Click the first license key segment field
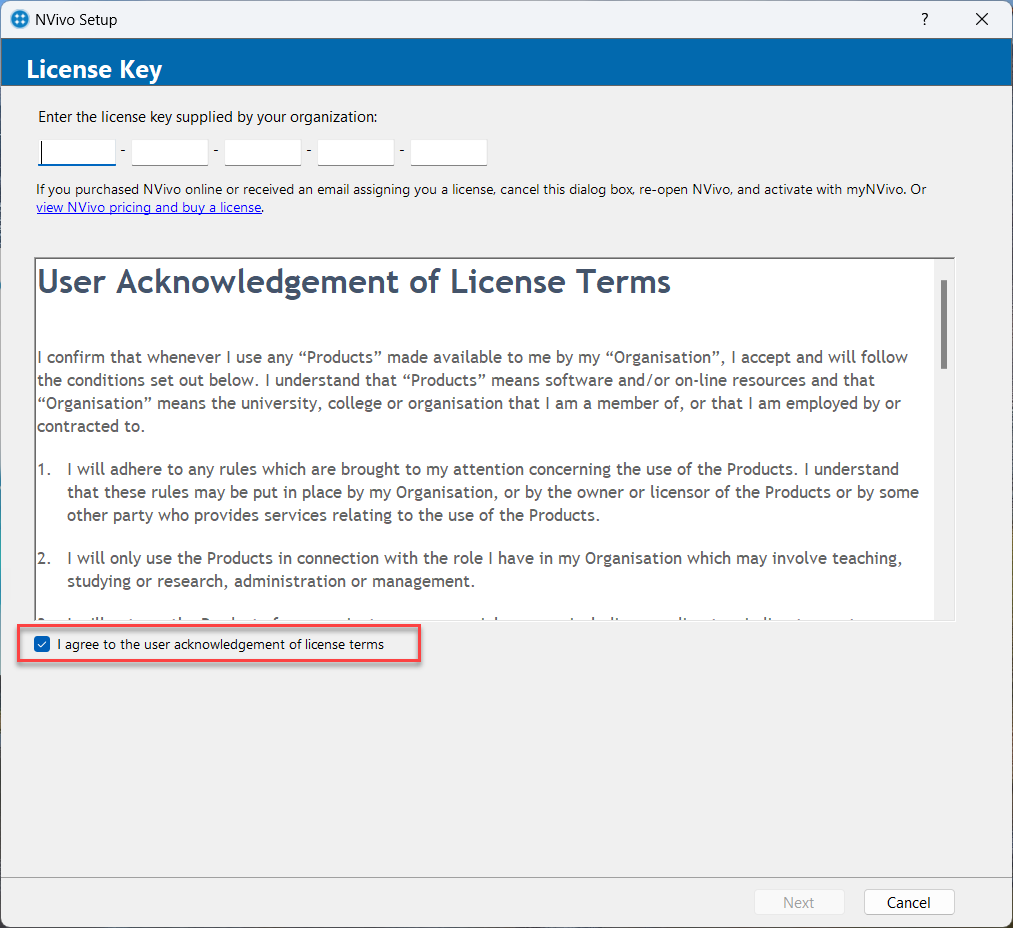Image resolution: width=1013 pixels, height=928 pixels. (x=78, y=152)
